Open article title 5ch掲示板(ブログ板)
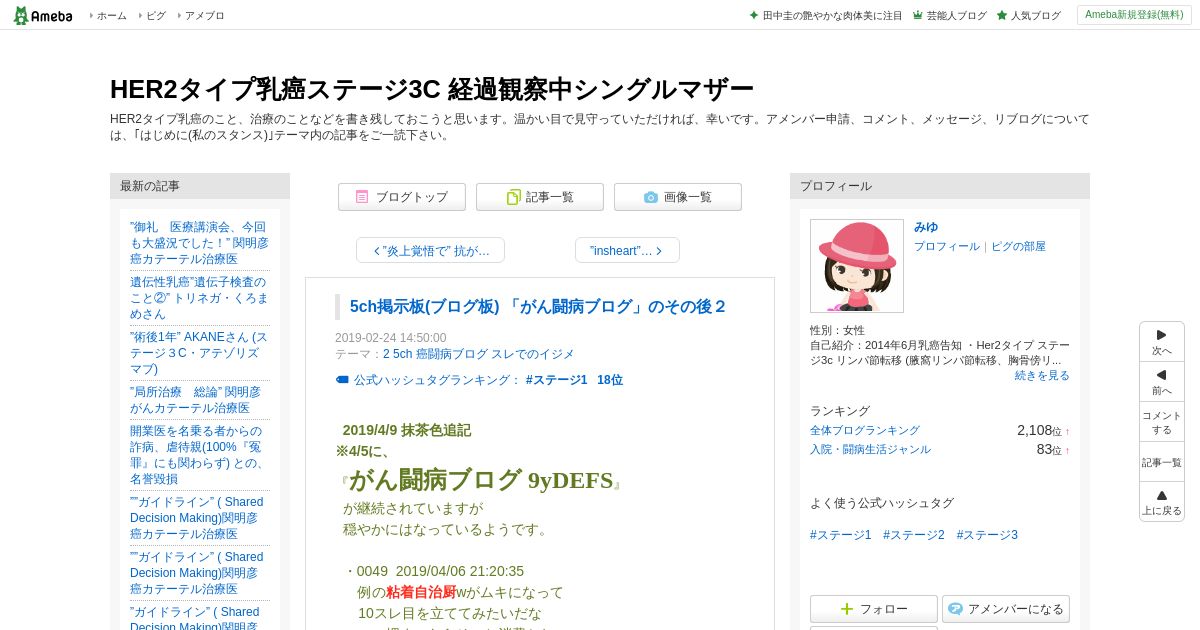Screen dimensions: 1200x630 coord(538,307)
